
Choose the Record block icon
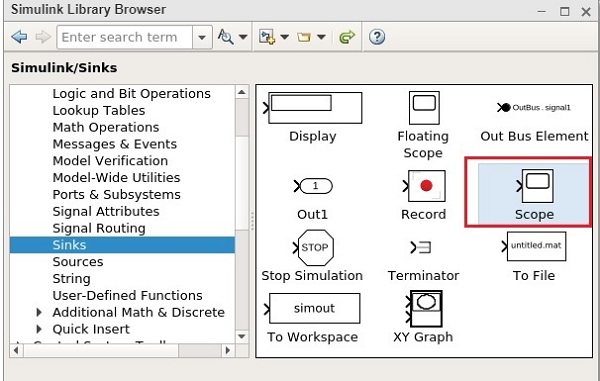point(424,186)
